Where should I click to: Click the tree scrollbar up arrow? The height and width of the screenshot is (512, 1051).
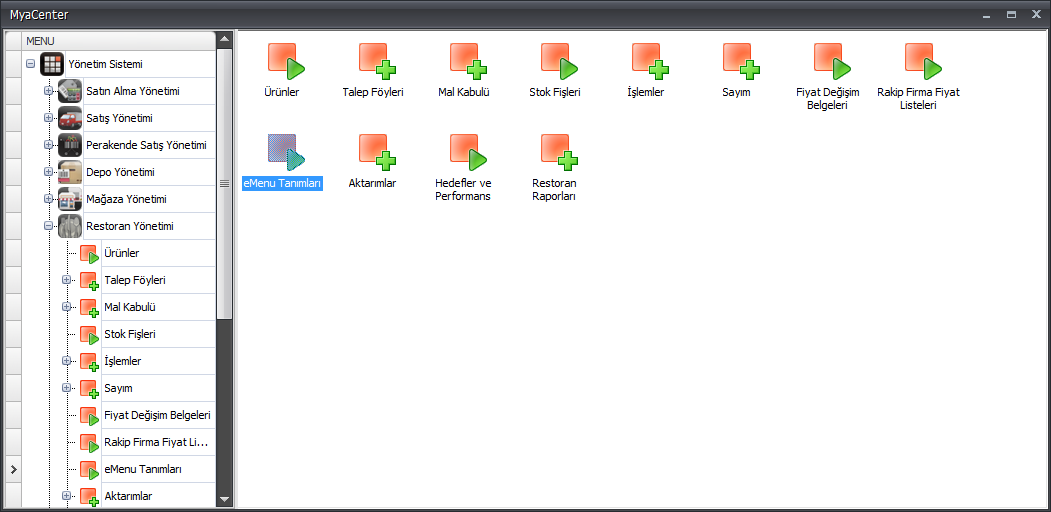(x=224, y=39)
